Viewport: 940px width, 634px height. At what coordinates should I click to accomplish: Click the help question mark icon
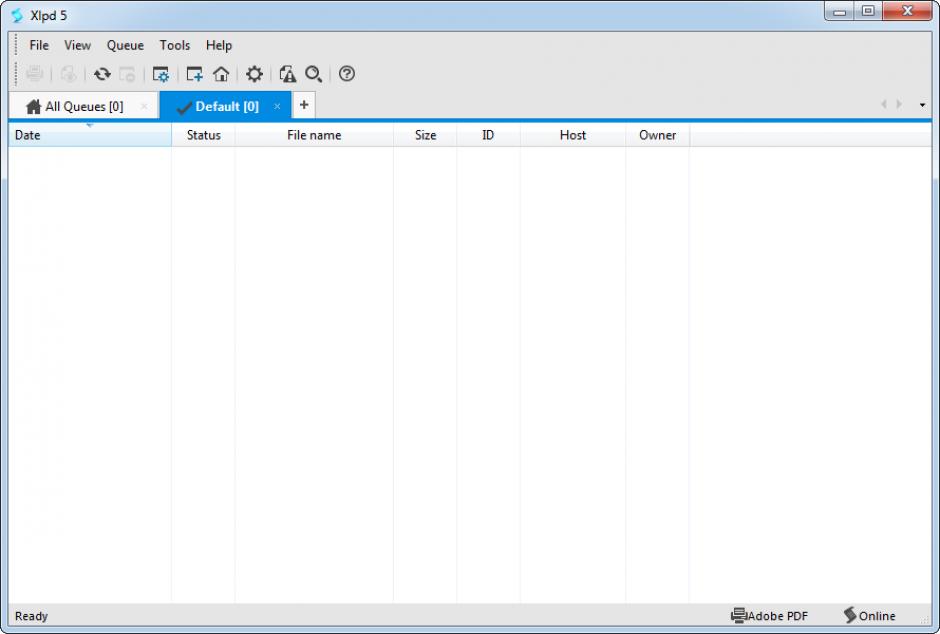tap(347, 74)
